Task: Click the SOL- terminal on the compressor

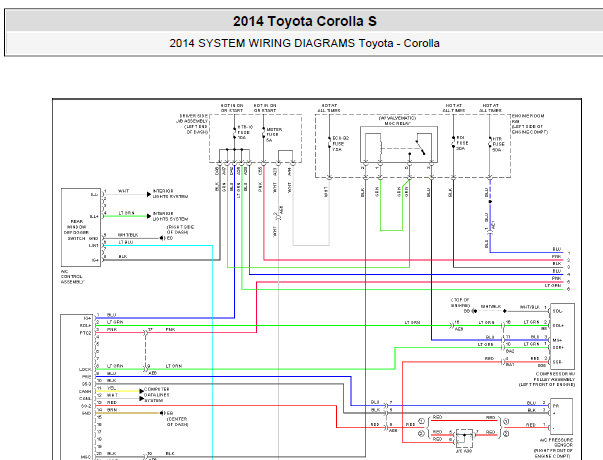Action: [x=558, y=311]
